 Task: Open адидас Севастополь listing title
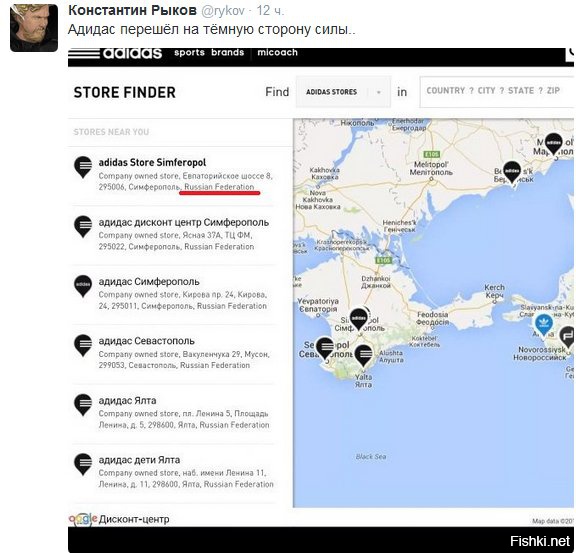146,341
